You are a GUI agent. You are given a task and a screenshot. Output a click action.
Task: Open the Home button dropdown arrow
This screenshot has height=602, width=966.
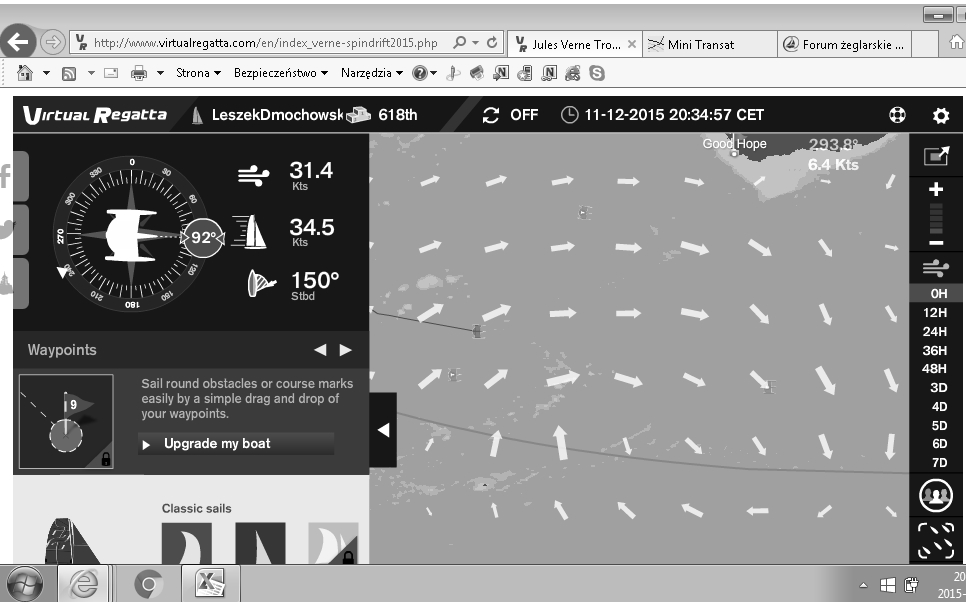coord(46,73)
